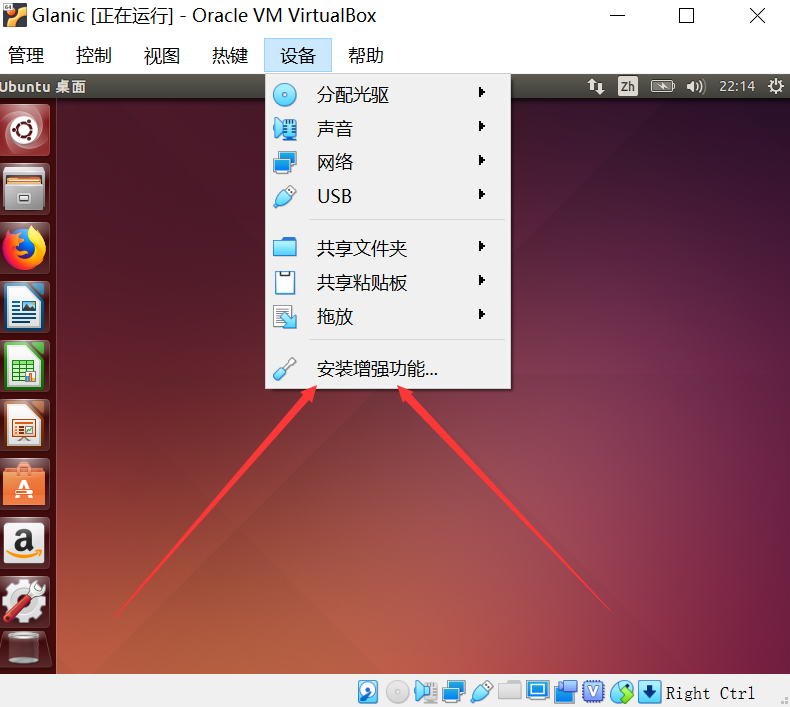Open the volume indicator in Ubuntu panel

click(x=696, y=87)
